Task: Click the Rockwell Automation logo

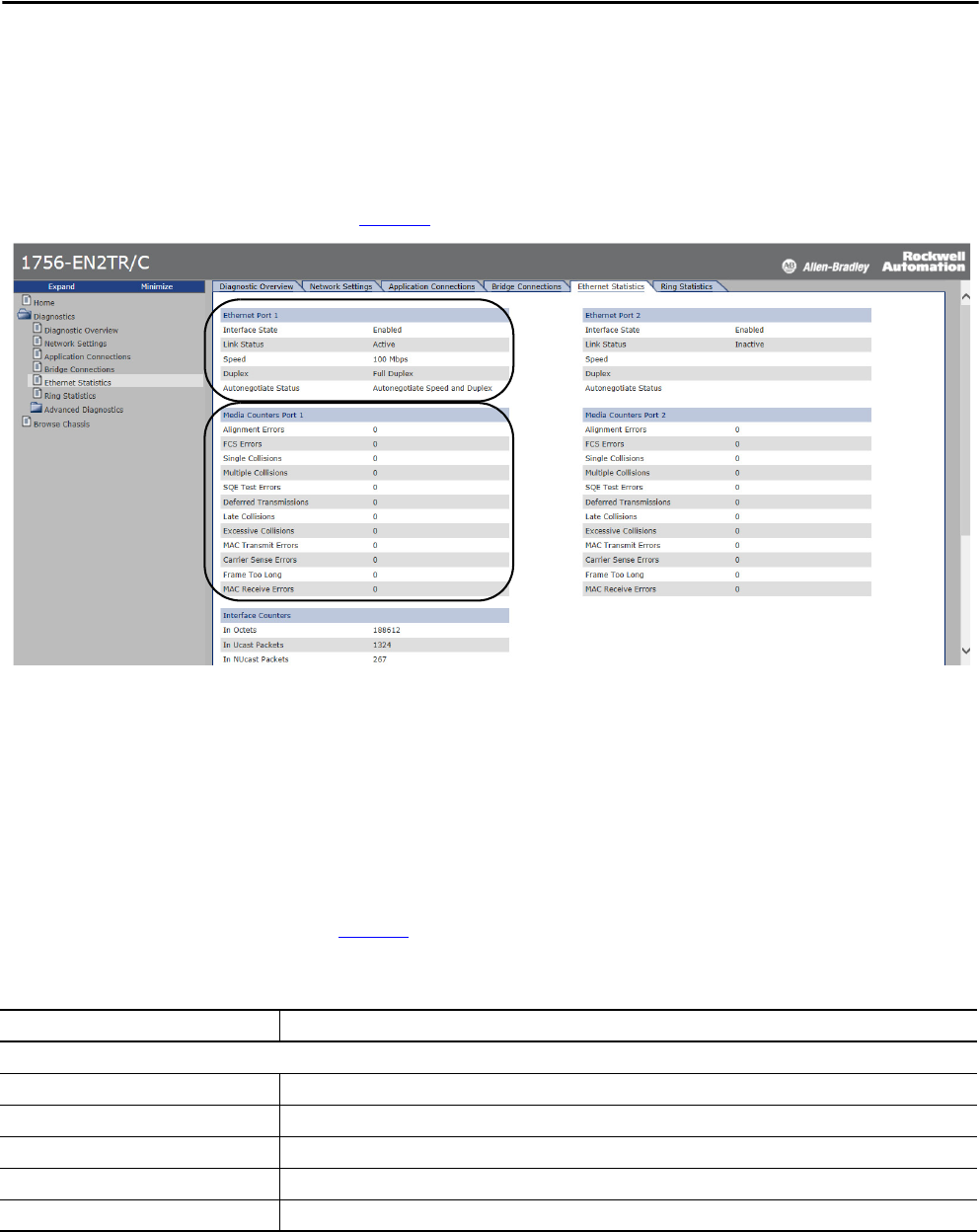Action: tap(924, 262)
